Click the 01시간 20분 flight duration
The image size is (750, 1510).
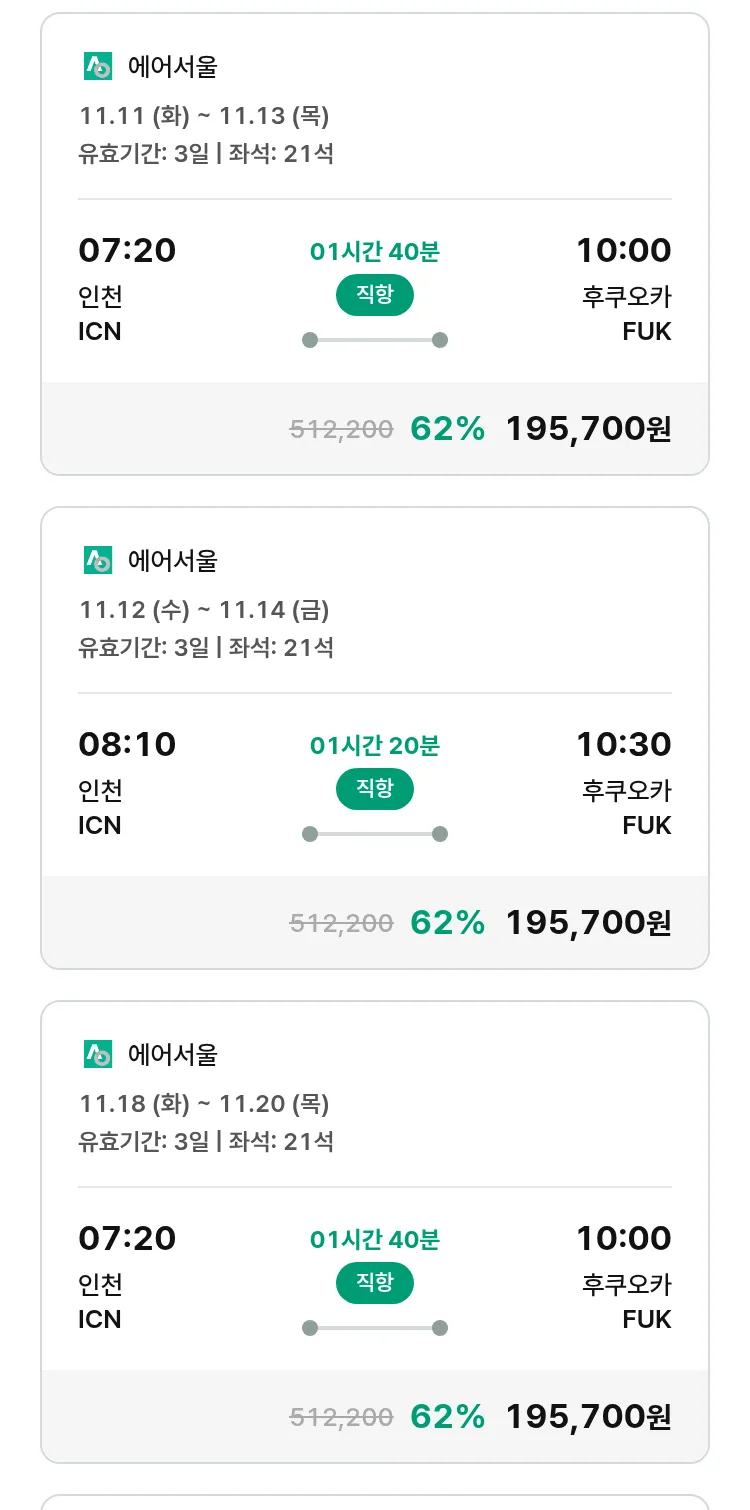375,746
